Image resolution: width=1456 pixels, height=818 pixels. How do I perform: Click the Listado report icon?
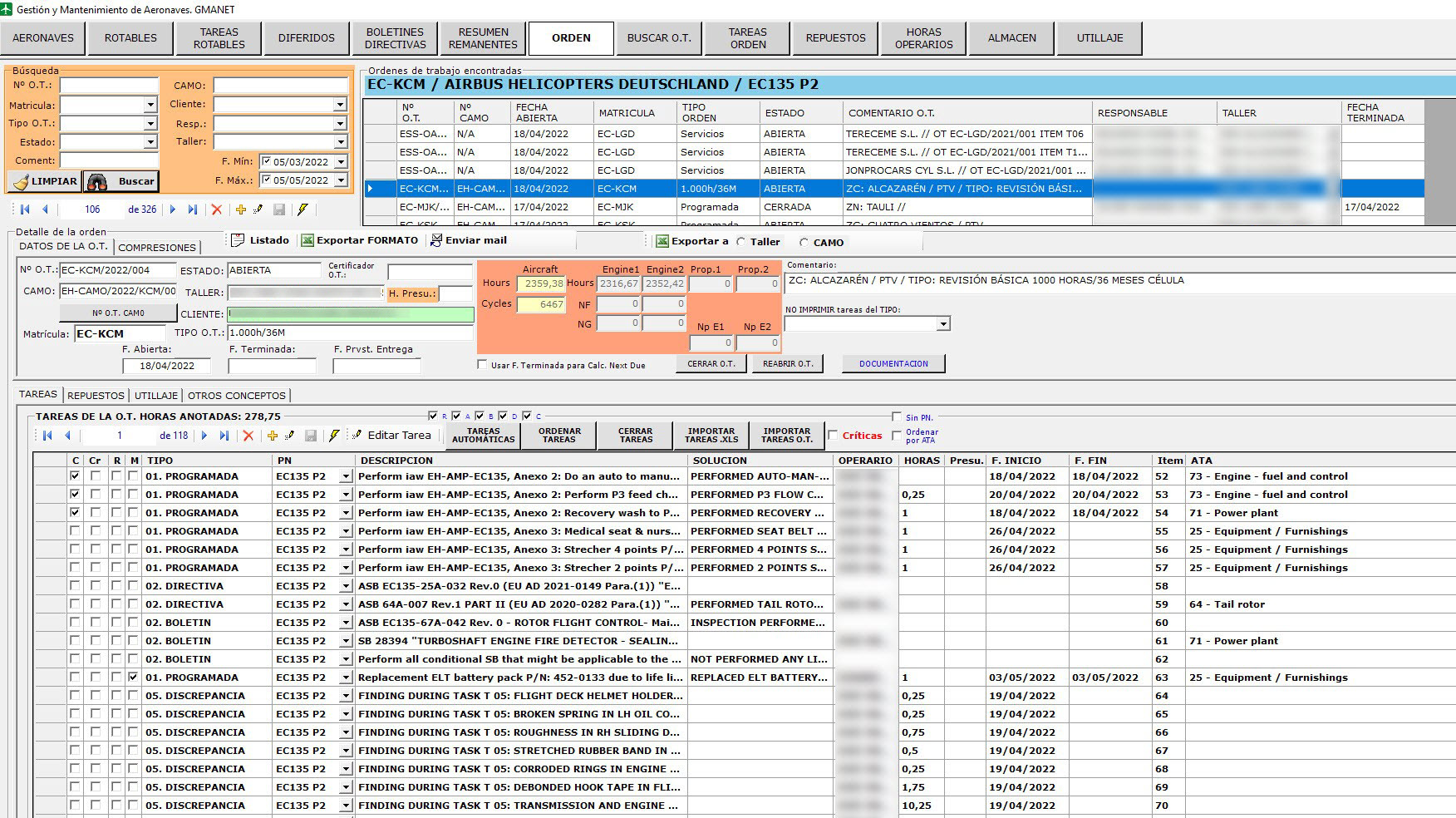(x=238, y=240)
